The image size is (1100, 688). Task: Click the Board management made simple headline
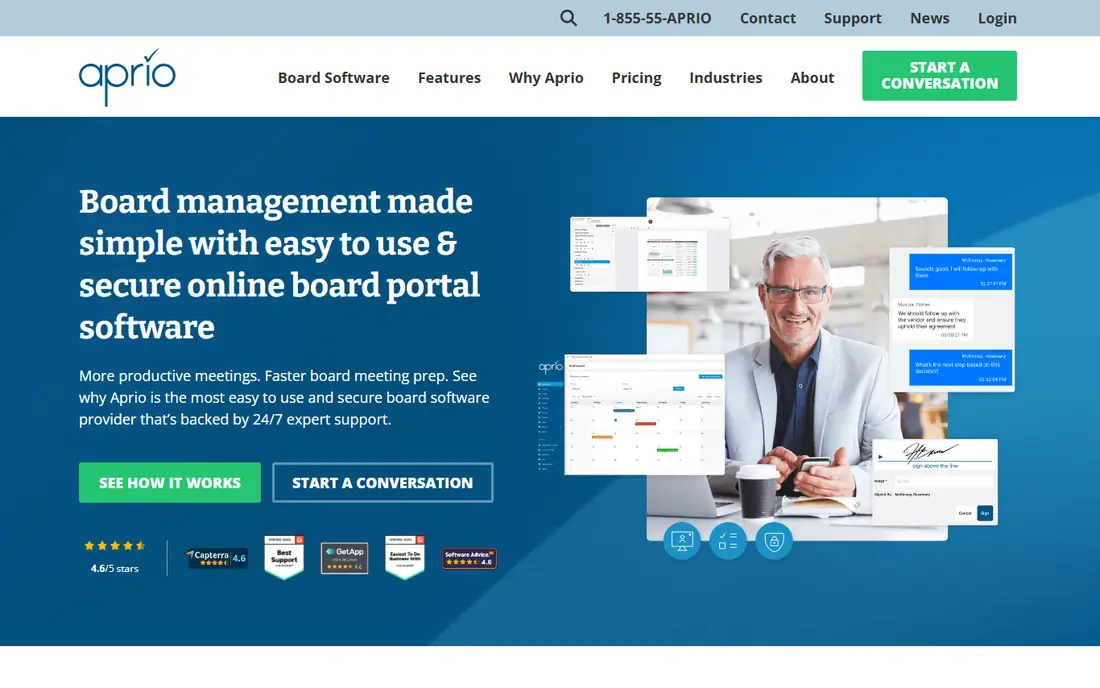[x=279, y=264]
